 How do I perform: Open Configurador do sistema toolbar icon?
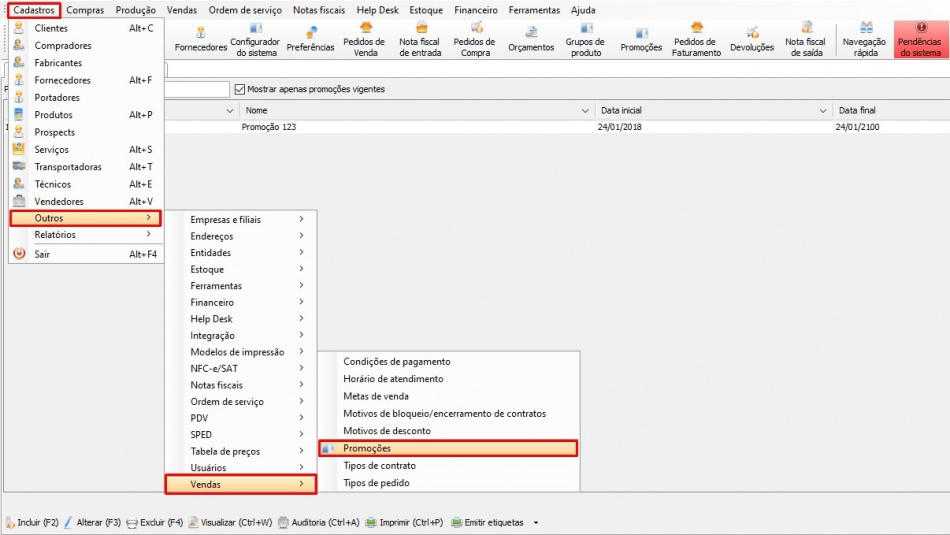click(x=255, y=39)
